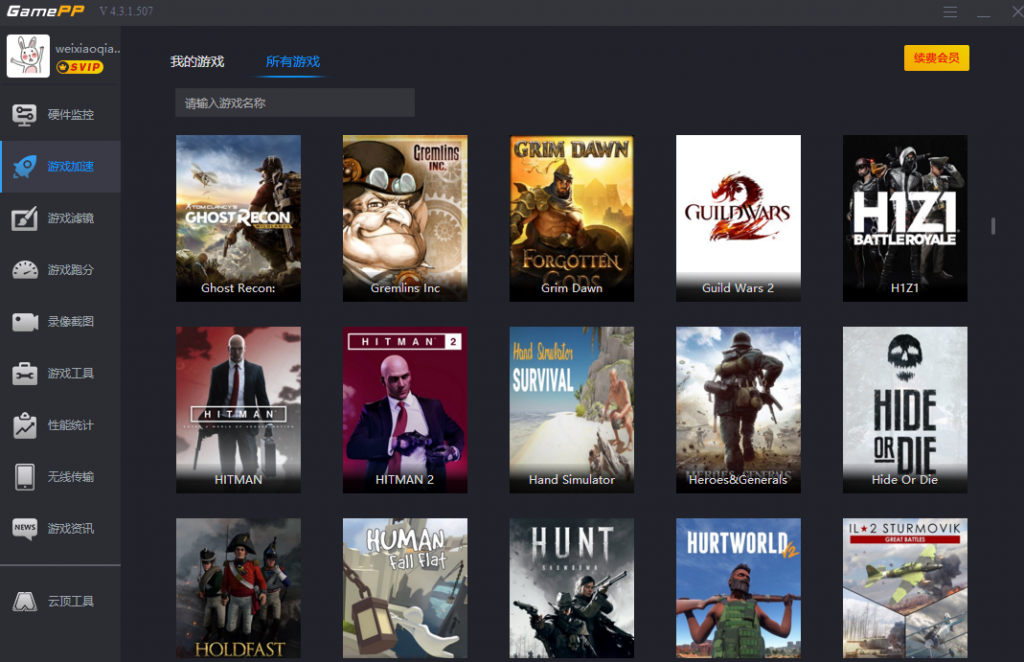
Task: Open the hamburger menu in title bar
Action: 950,12
